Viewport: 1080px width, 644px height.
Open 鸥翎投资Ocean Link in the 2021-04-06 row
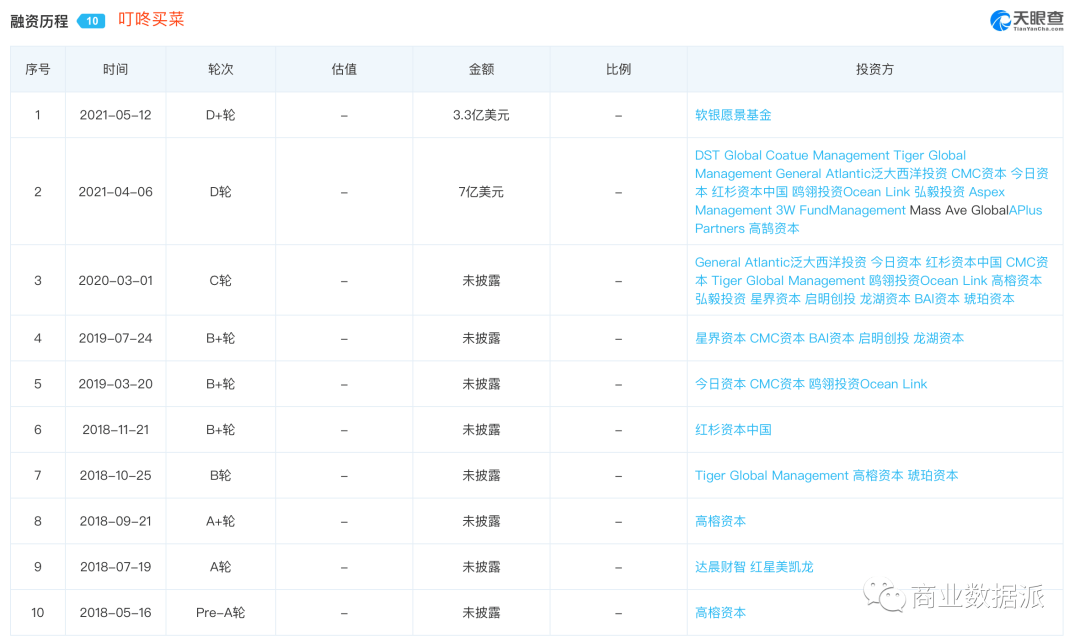coord(851,192)
